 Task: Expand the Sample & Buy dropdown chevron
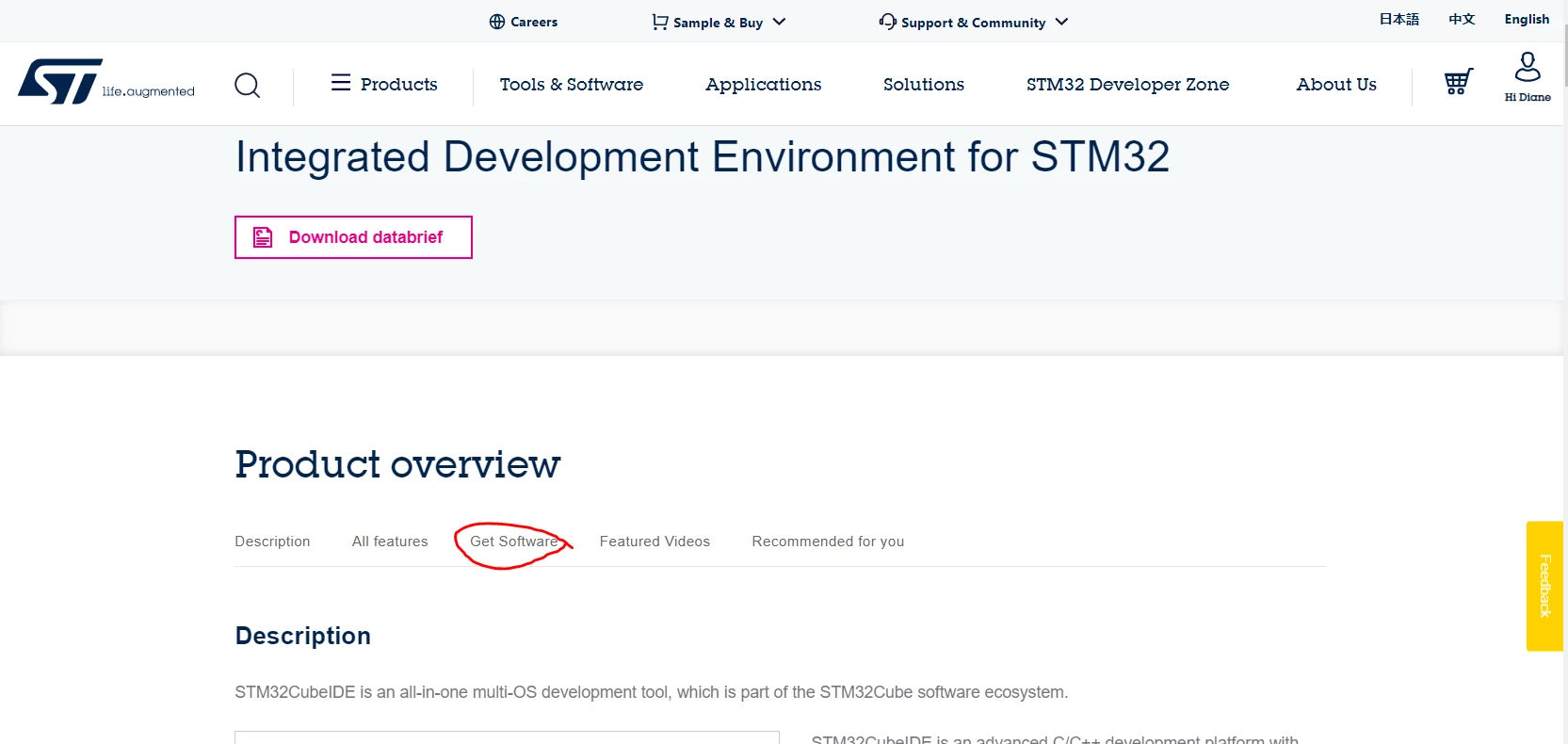coord(779,22)
